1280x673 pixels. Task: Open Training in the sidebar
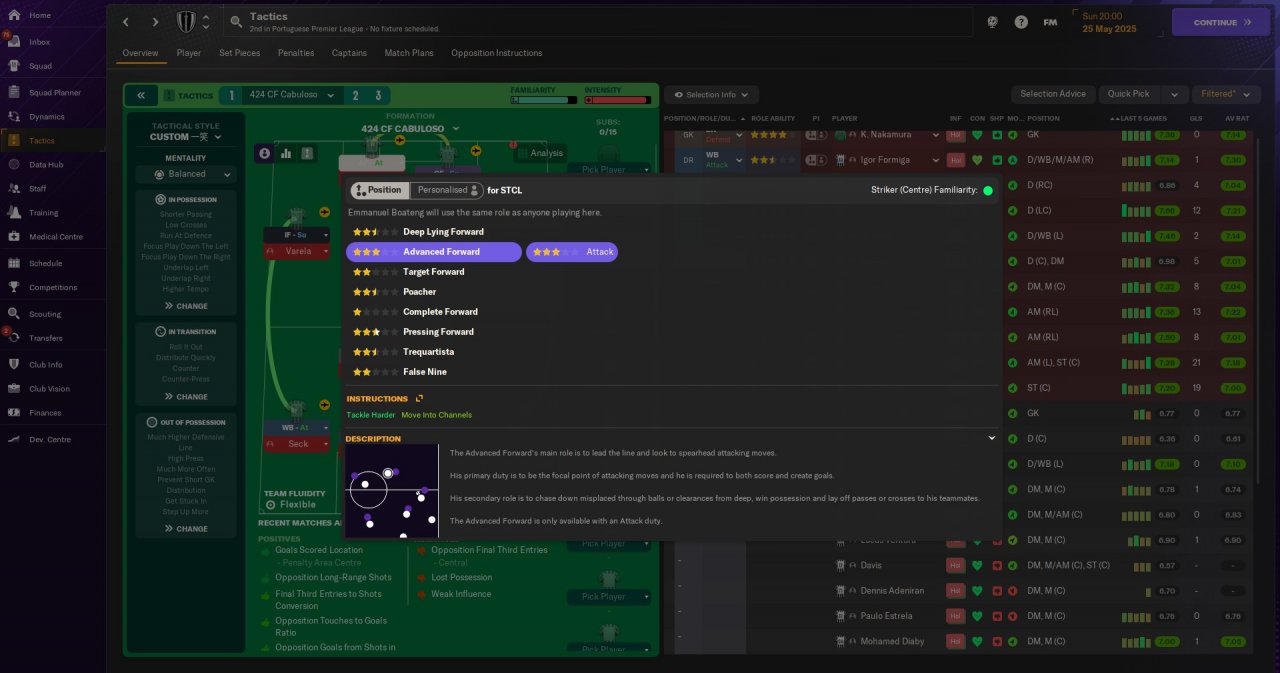coord(43,212)
